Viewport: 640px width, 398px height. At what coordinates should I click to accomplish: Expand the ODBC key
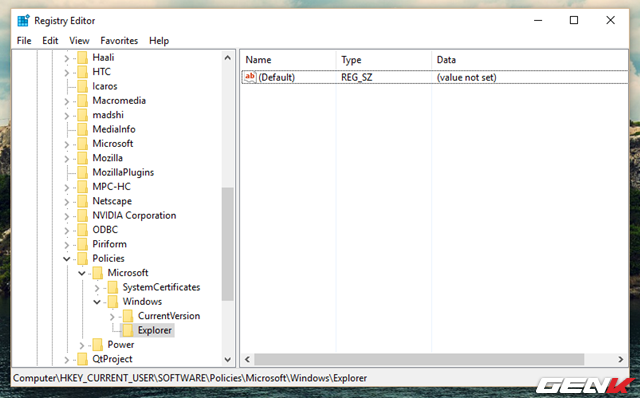(x=67, y=230)
